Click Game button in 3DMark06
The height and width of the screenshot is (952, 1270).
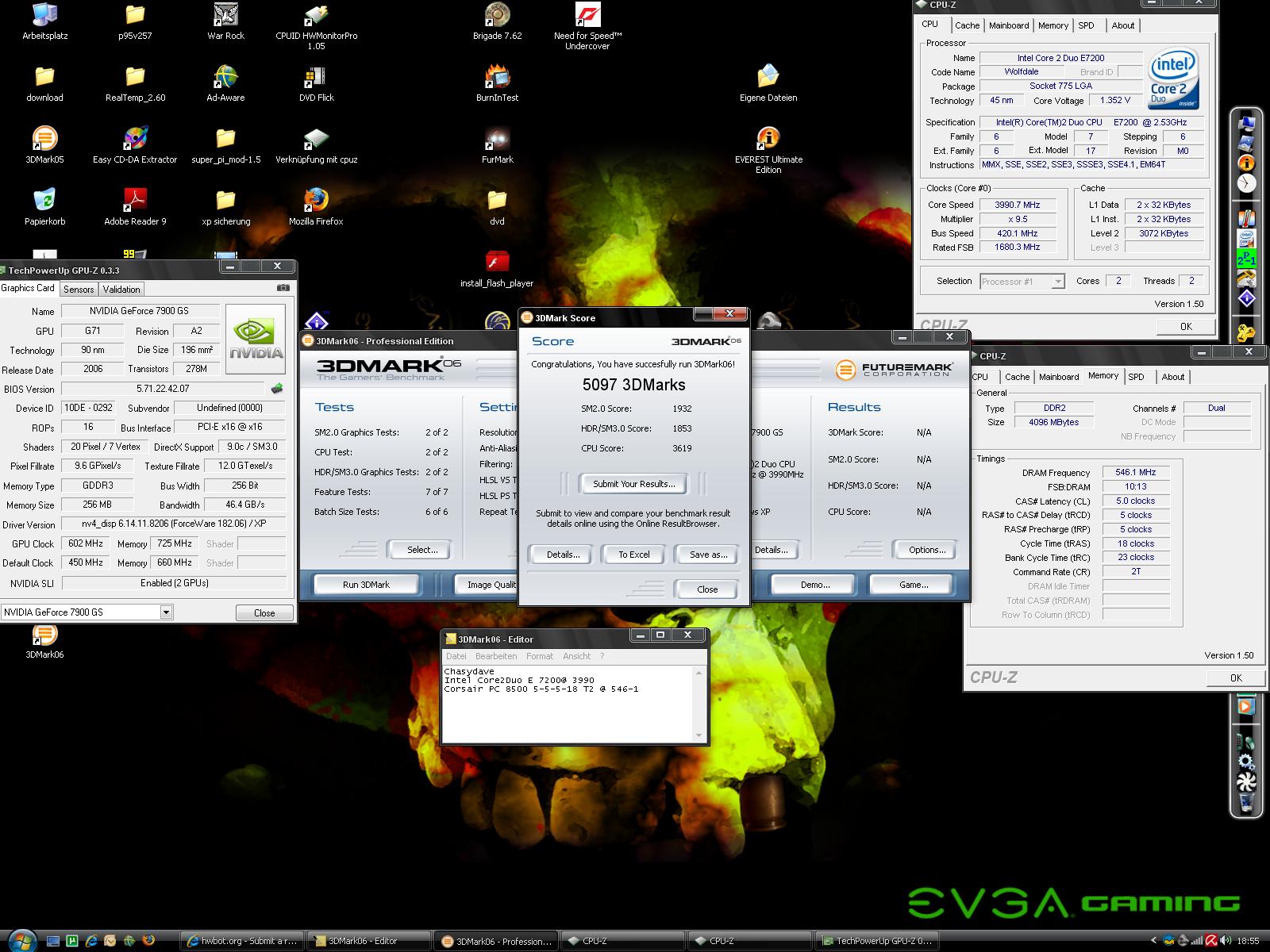point(914,585)
